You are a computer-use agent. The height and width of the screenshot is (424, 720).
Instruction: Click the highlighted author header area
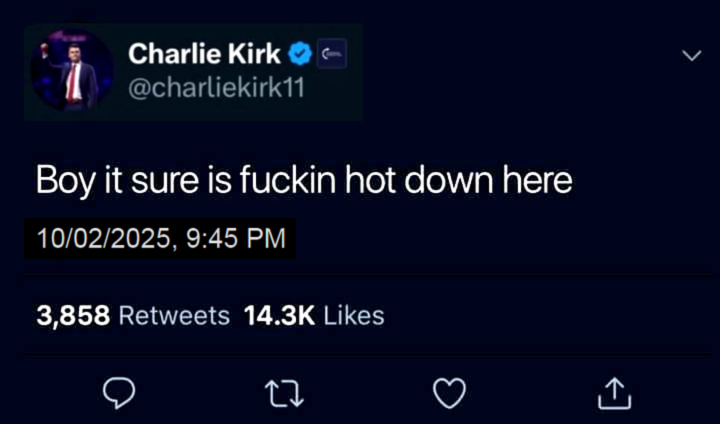tap(193, 72)
